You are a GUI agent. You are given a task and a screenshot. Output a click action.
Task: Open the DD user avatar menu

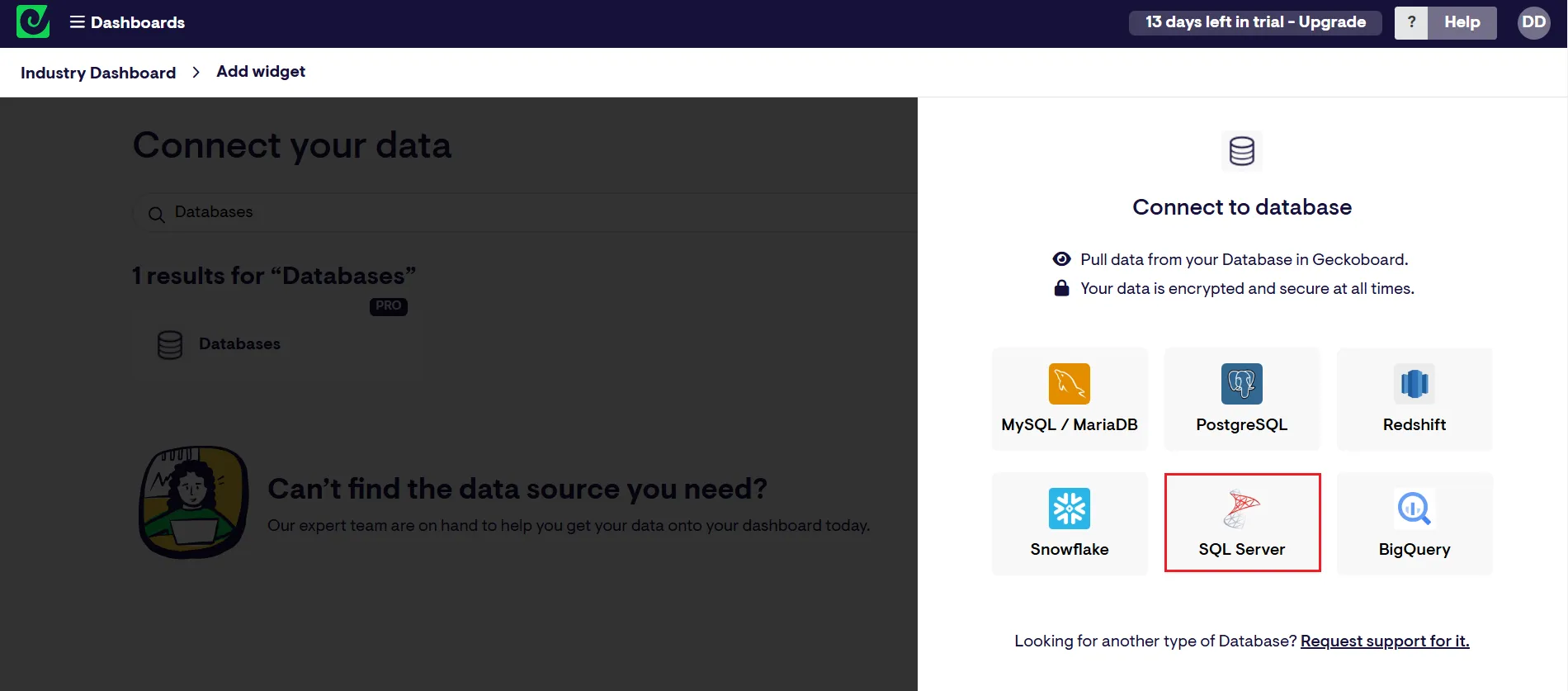(x=1533, y=22)
